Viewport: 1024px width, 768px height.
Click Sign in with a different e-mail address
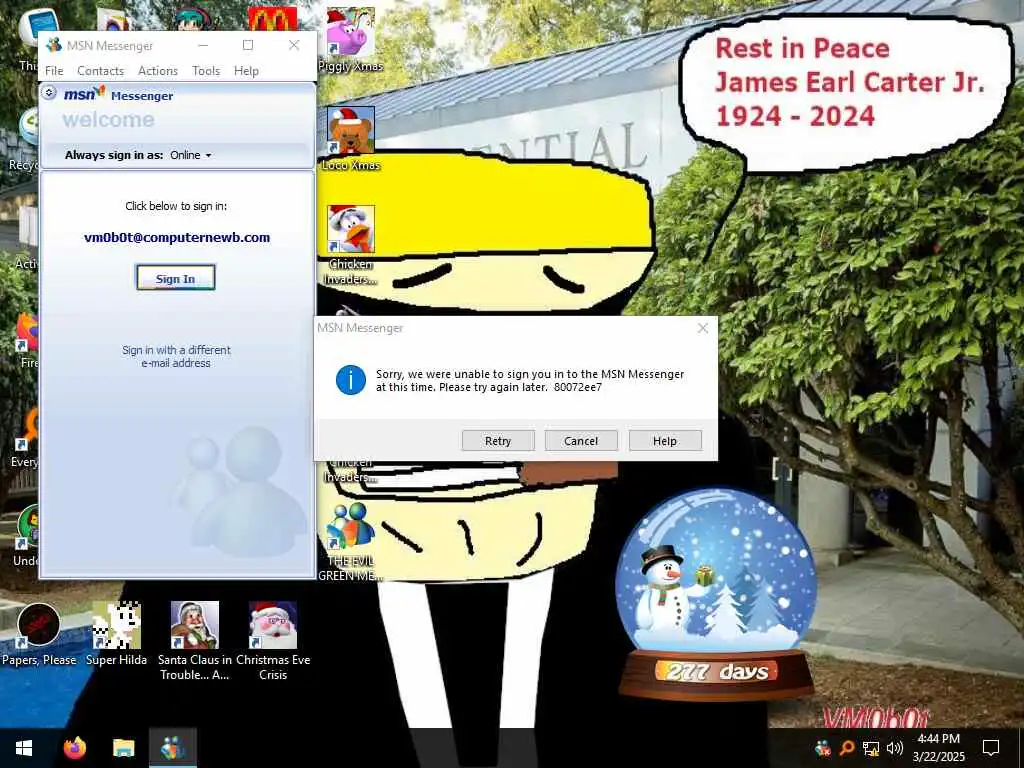tap(176, 357)
